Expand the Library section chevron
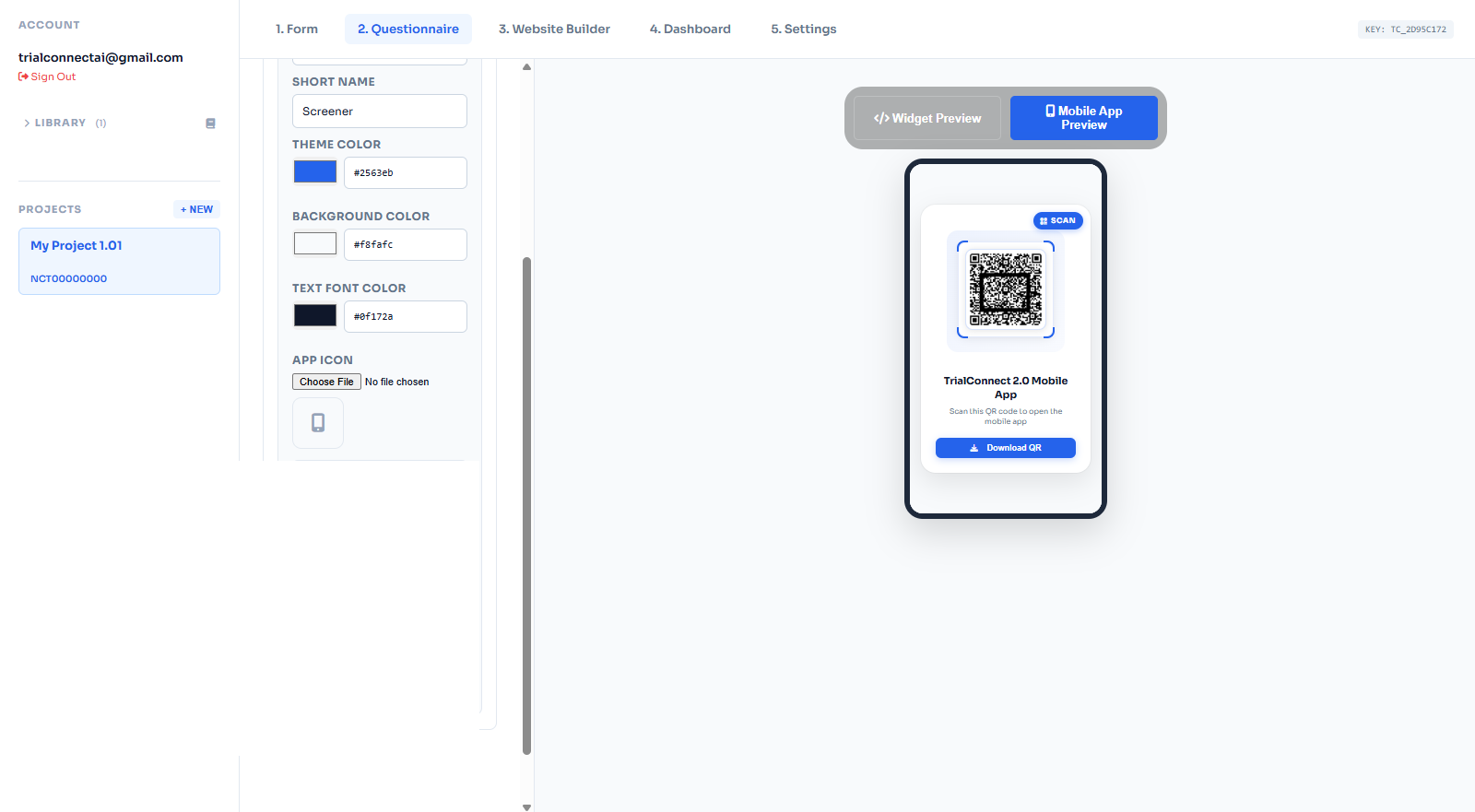 tap(27, 123)
